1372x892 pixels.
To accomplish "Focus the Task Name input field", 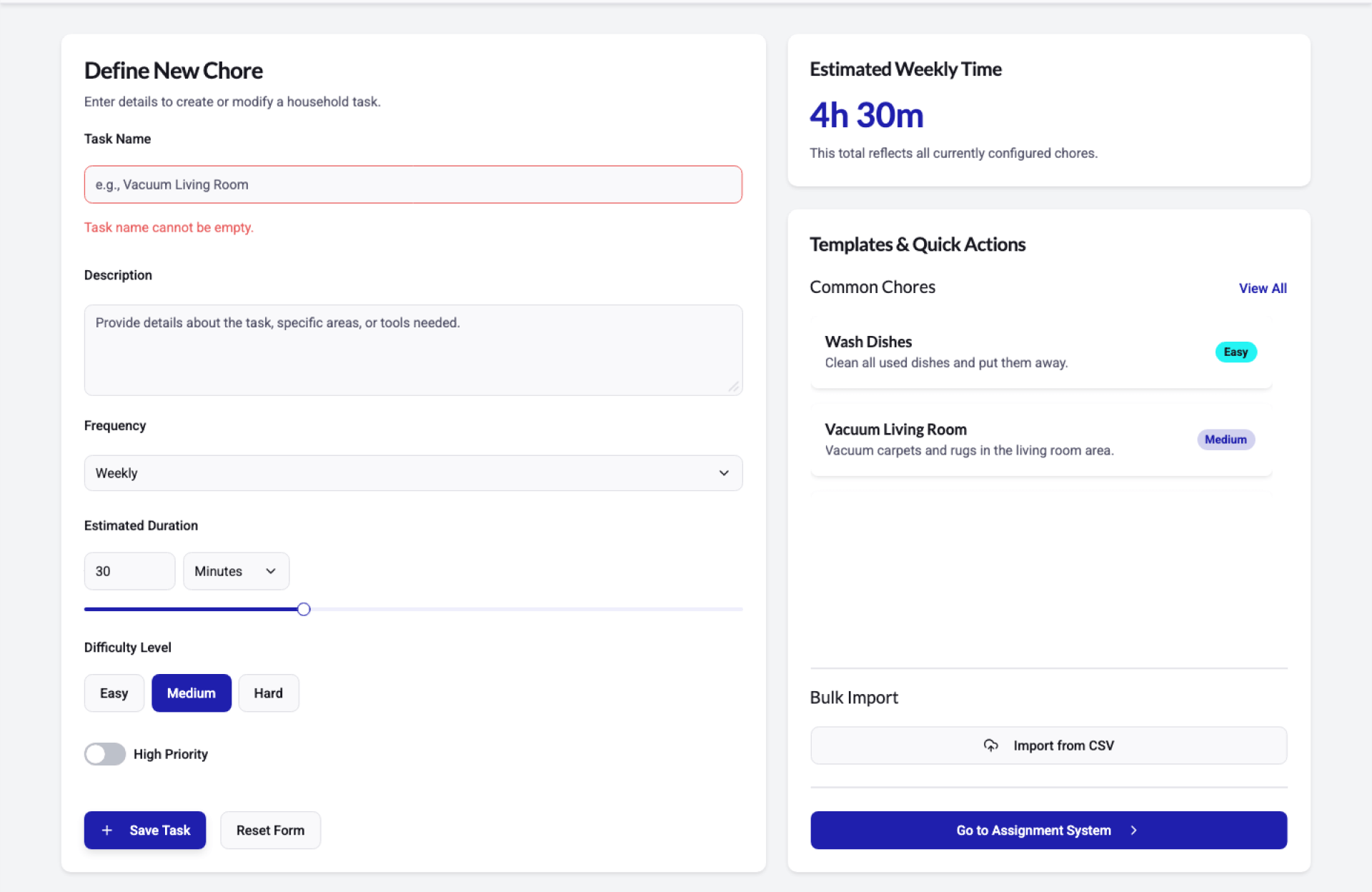I will click(412, 184).
